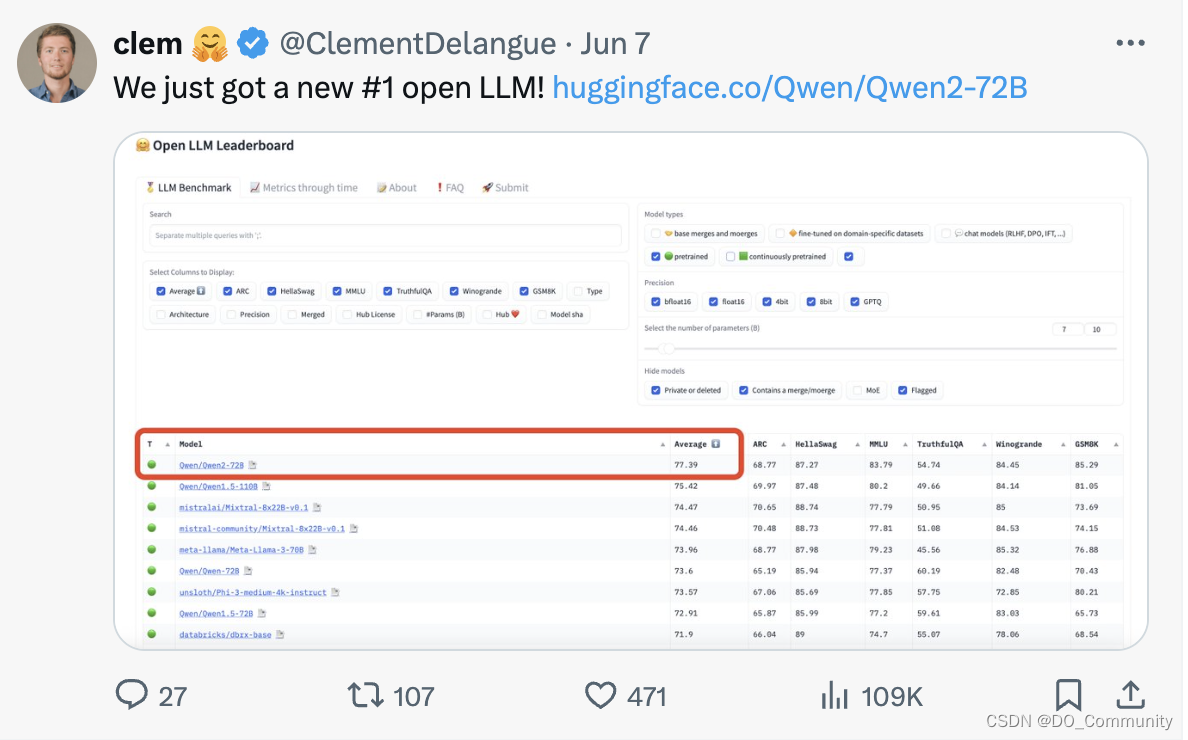Check the MoE hide-models checkbox
Screen dimensions: 1188x740
click(x=858, y=390)
